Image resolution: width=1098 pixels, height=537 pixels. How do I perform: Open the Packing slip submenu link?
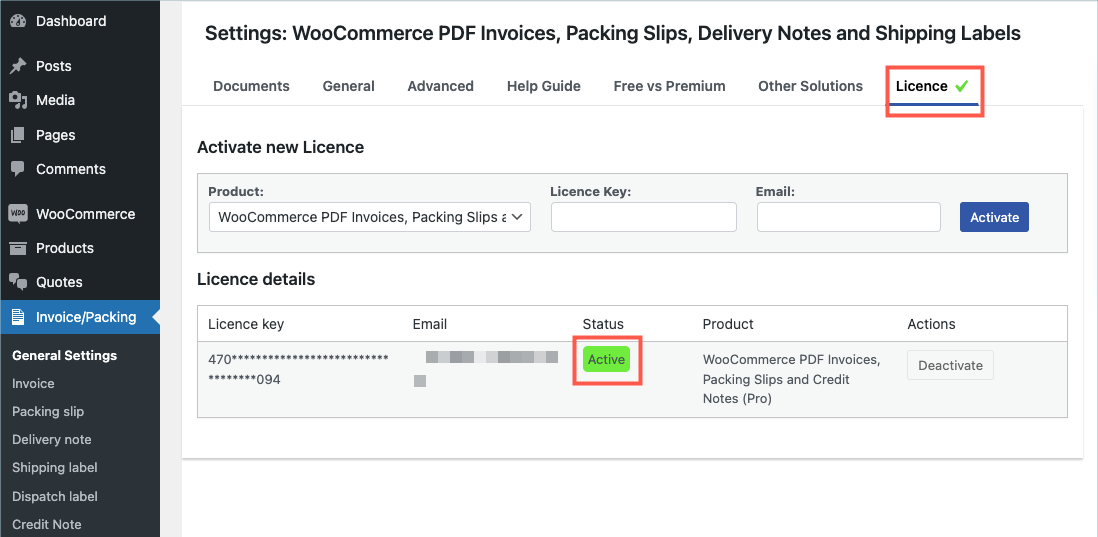pyautogui.click(x=48, y=411)
